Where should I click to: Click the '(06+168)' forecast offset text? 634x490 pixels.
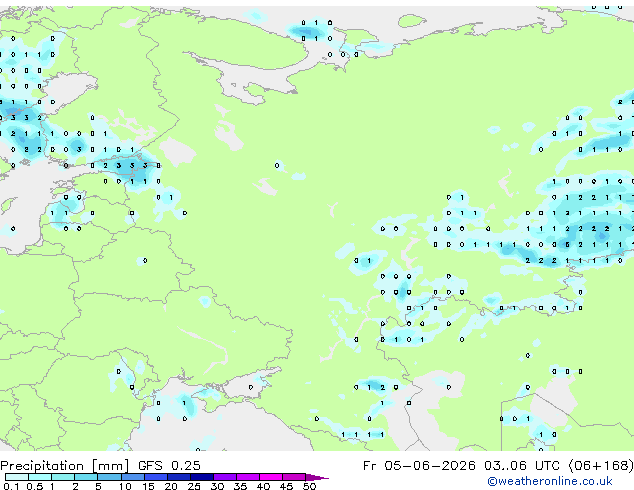tap(601, 466)
